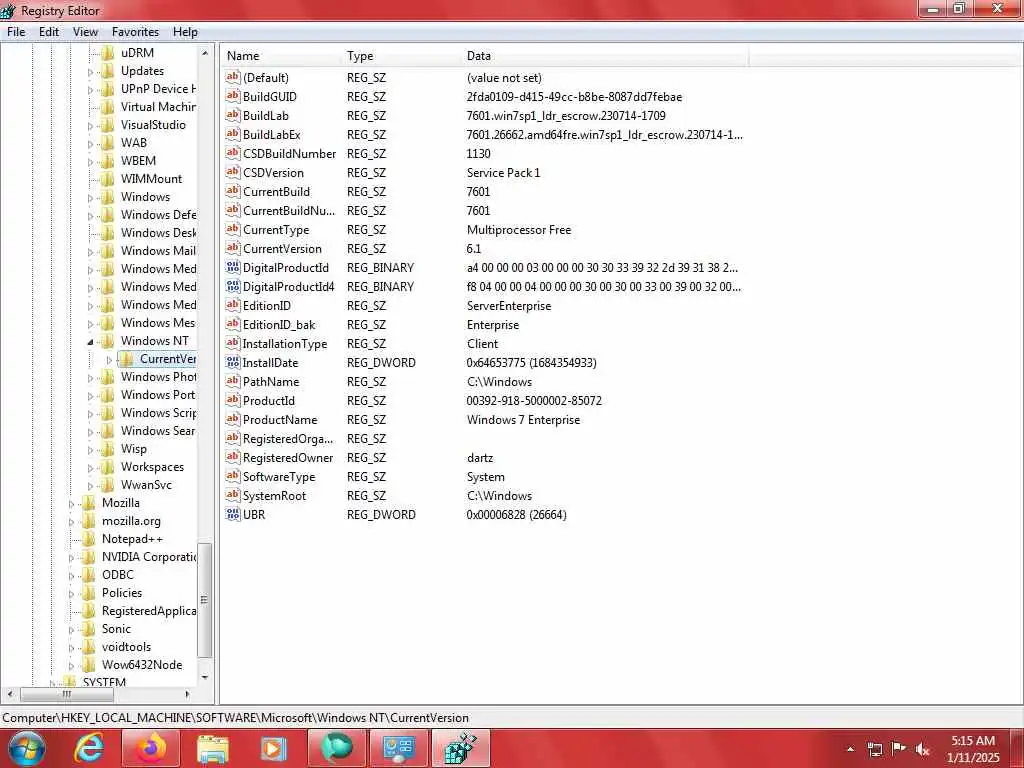Open the Help menu
Screen dimensions: 1024x768
185,31
